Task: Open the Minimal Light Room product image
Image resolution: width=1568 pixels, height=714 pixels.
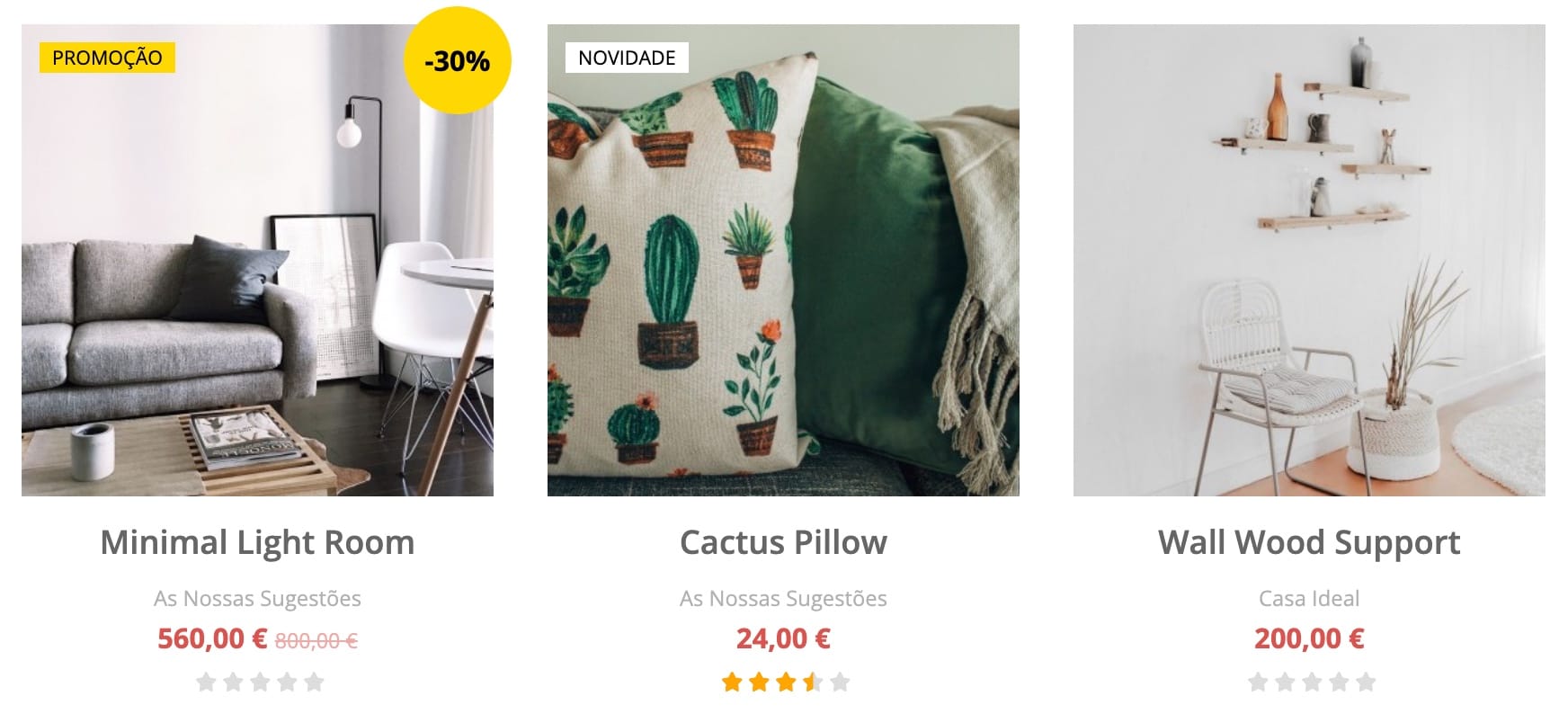Action: 257,260
